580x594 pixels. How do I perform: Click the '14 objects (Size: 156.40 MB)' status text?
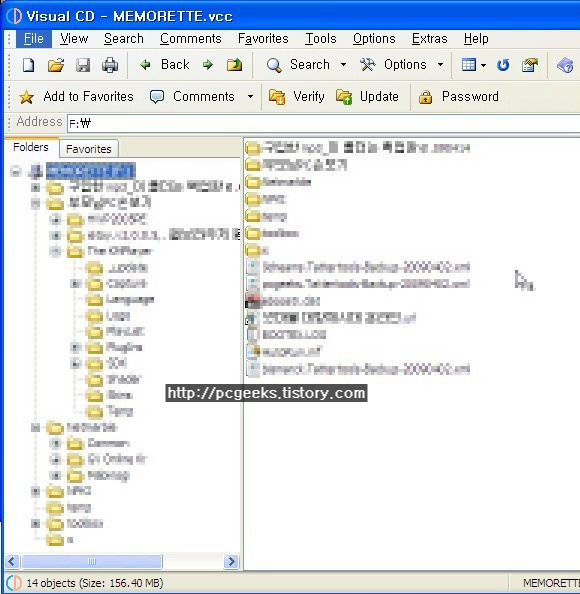click(95, 583)
